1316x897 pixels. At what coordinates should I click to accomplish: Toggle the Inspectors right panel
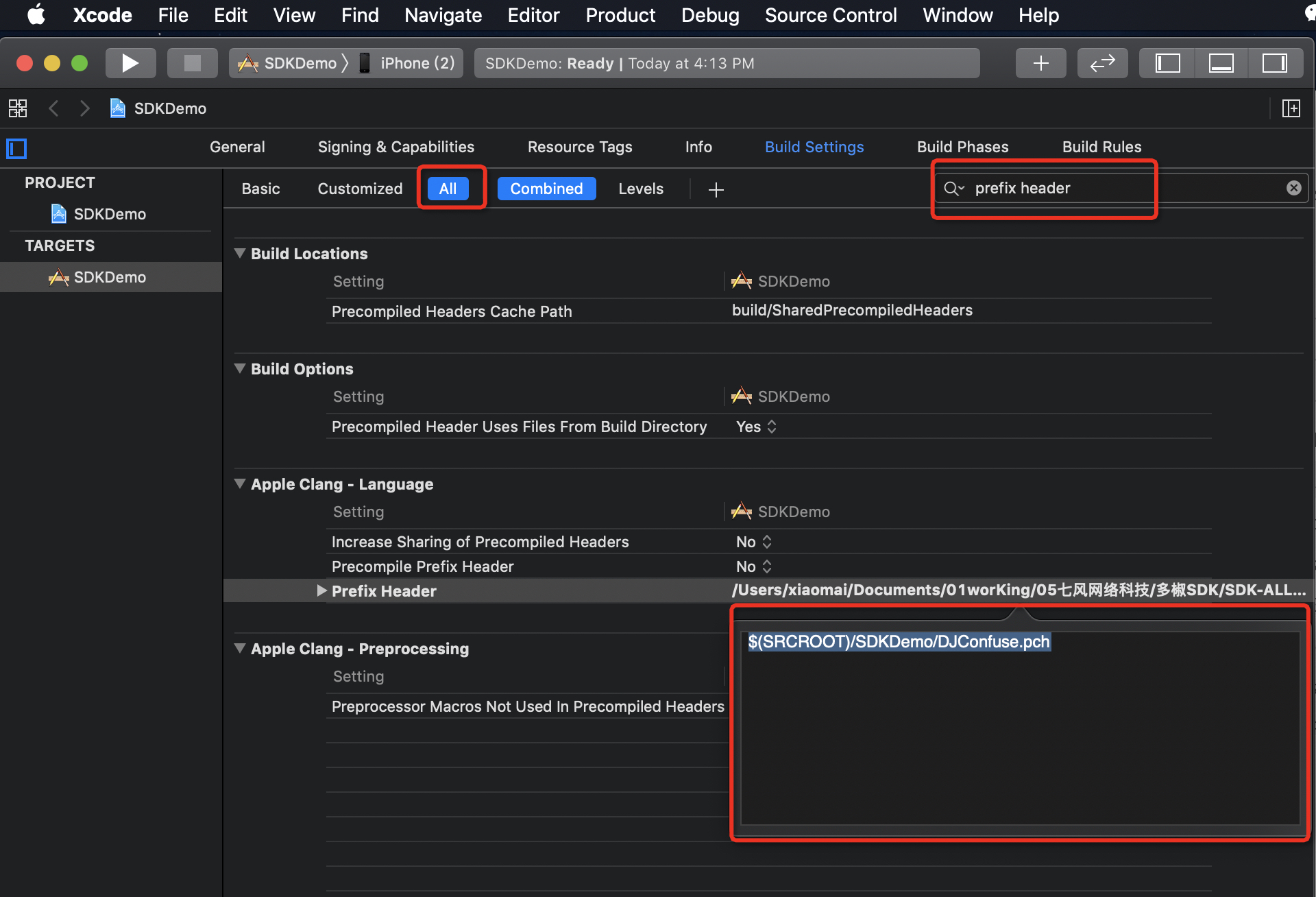click(1274, 63)
